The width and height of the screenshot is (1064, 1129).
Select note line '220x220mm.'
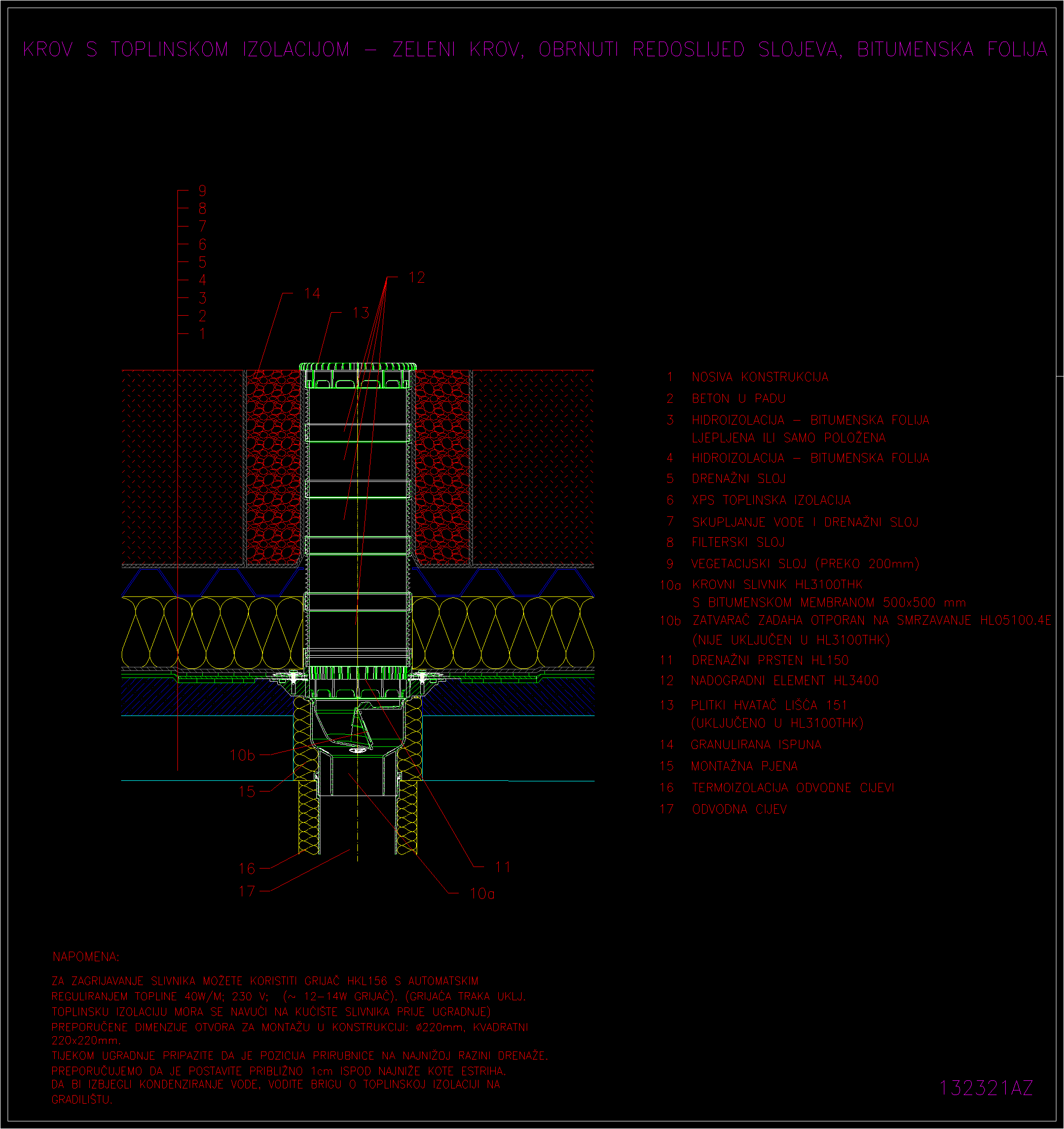(x=86, y=1040)
